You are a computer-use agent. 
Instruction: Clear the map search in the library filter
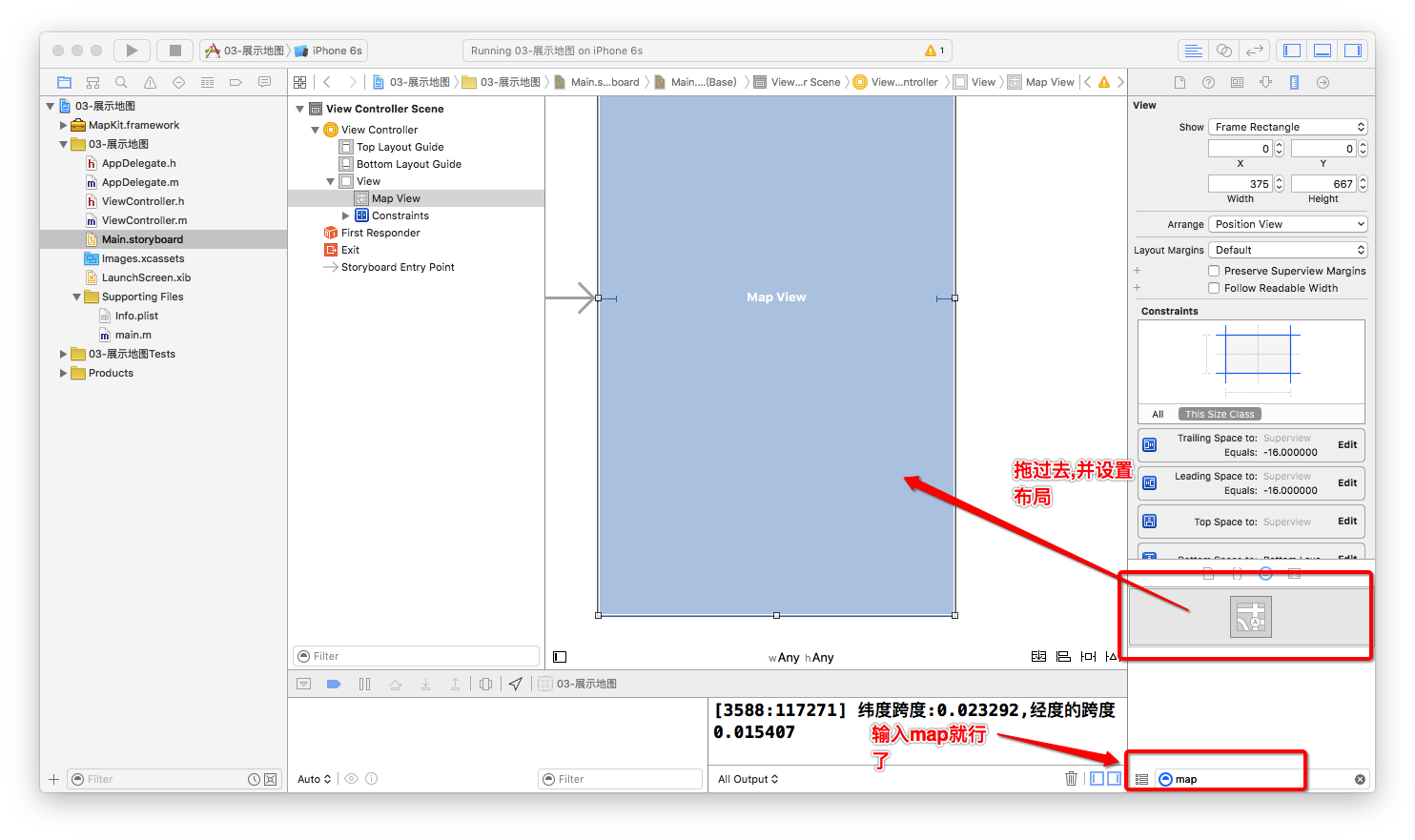(1360, 779)
